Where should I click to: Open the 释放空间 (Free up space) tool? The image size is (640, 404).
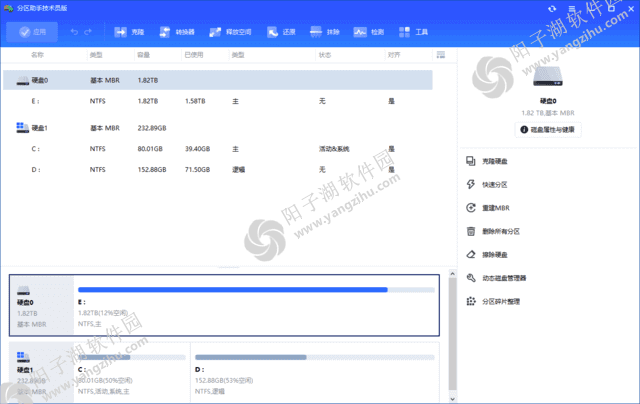tap(230, 32)
